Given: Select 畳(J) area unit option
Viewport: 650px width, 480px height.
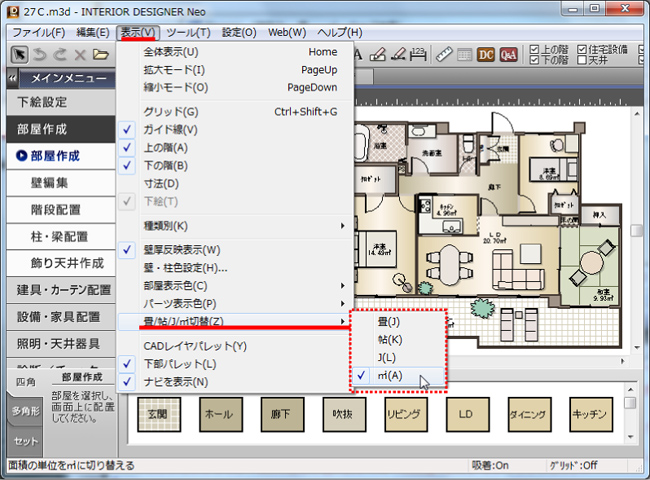Looking at the screenshot, I should click(388, 322).
